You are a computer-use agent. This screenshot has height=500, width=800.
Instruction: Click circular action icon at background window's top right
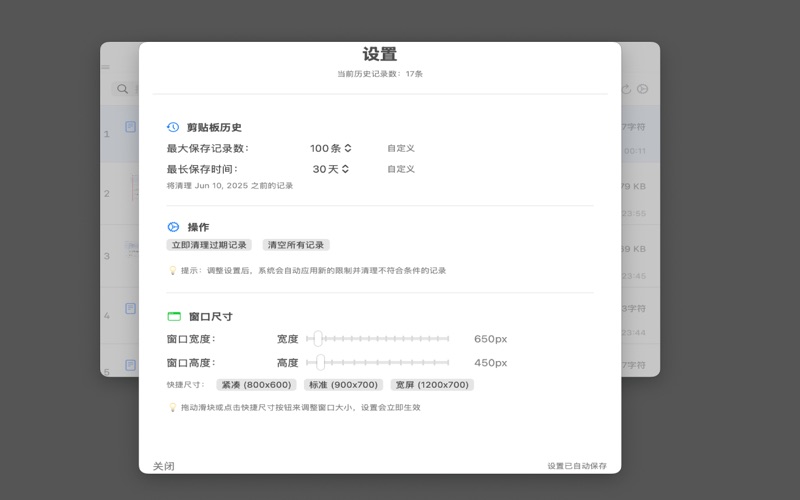coord(642,89)
